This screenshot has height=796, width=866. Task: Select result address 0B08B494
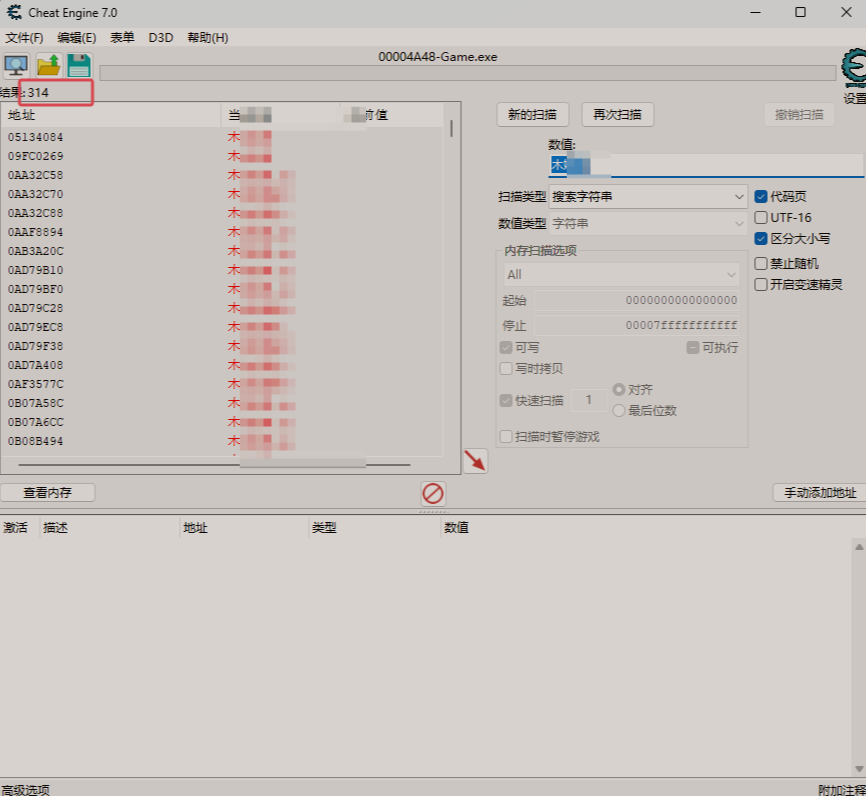35,441
